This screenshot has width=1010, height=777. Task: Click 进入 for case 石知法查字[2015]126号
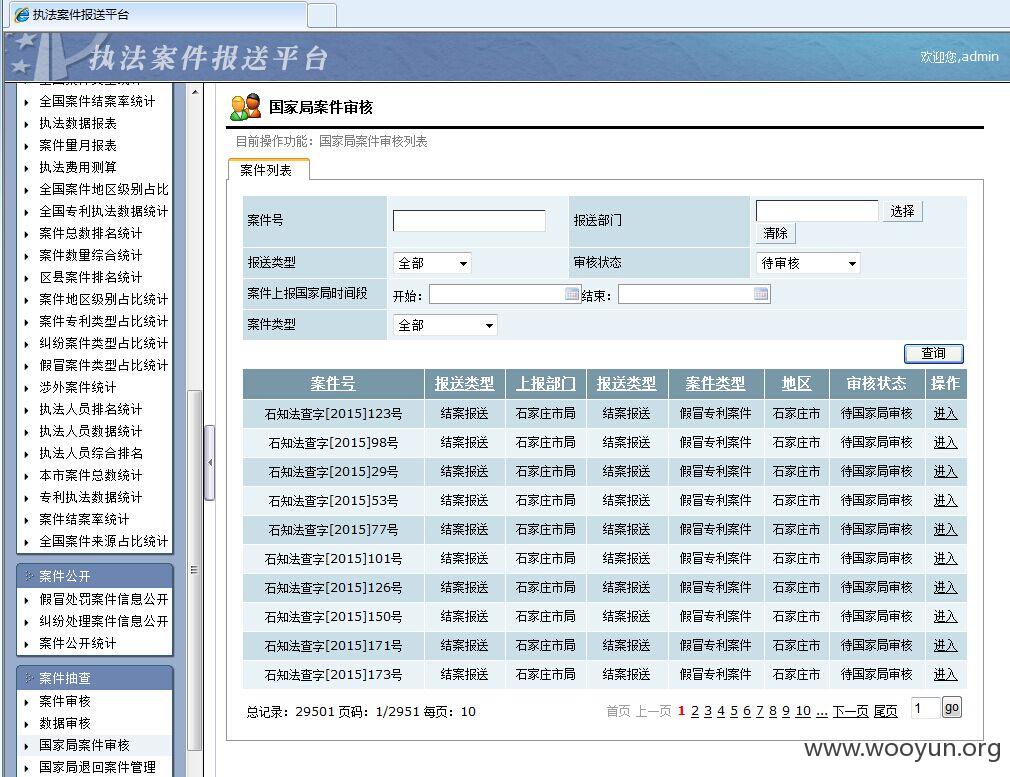pos(945,588)
